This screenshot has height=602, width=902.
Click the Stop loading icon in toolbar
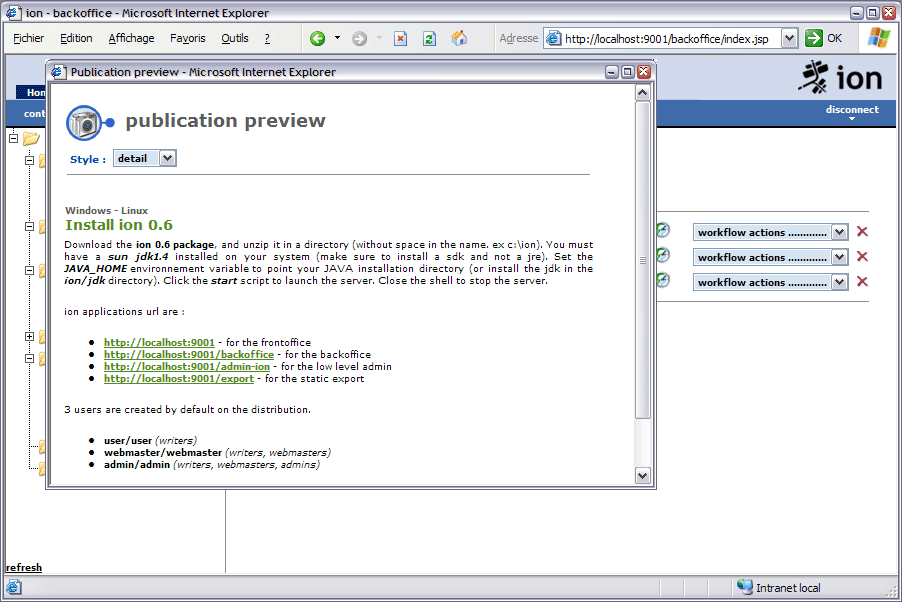pyautogui.click(x=400, y=39)
